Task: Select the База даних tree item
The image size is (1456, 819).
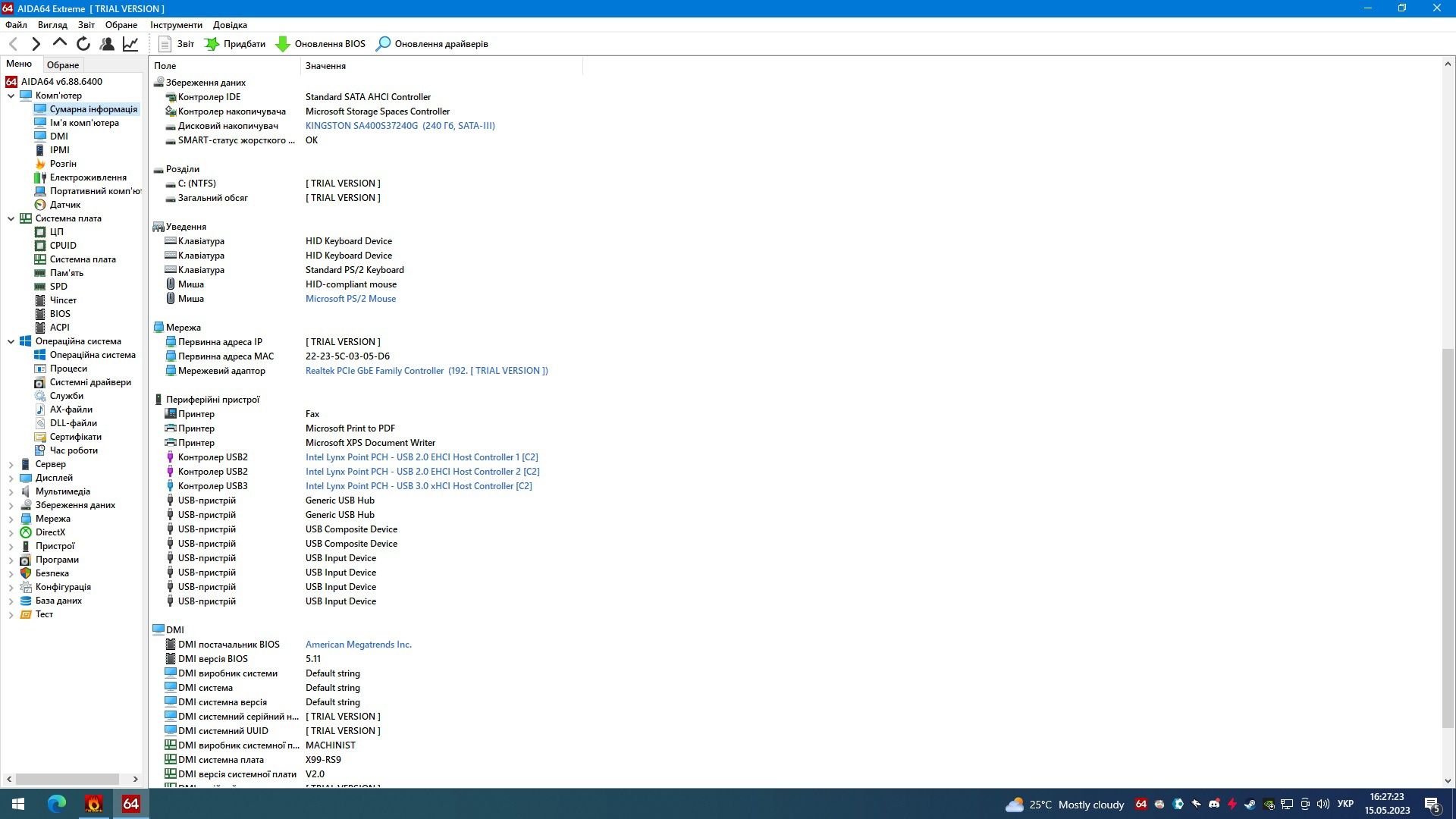Action: (x=58, y=601)
